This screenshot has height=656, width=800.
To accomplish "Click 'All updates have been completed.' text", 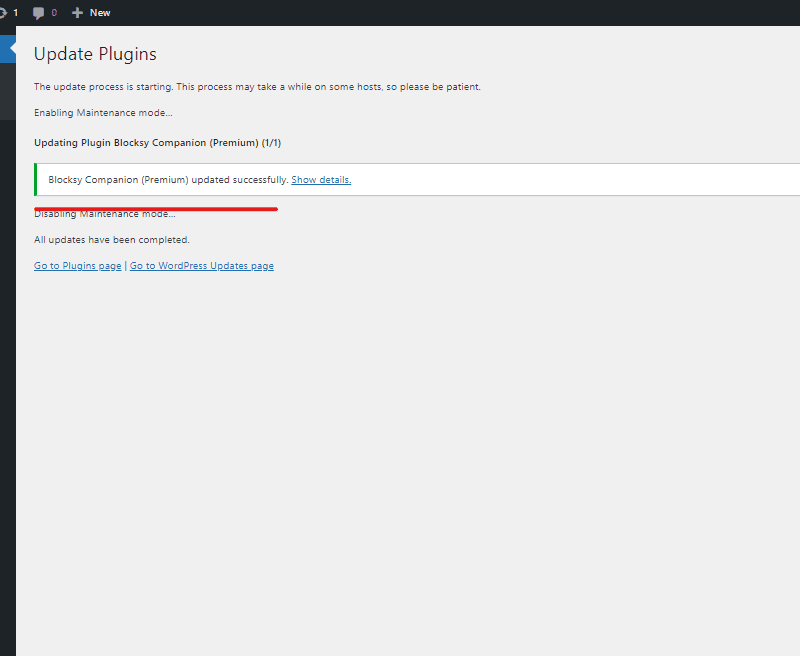I will 112,240.
